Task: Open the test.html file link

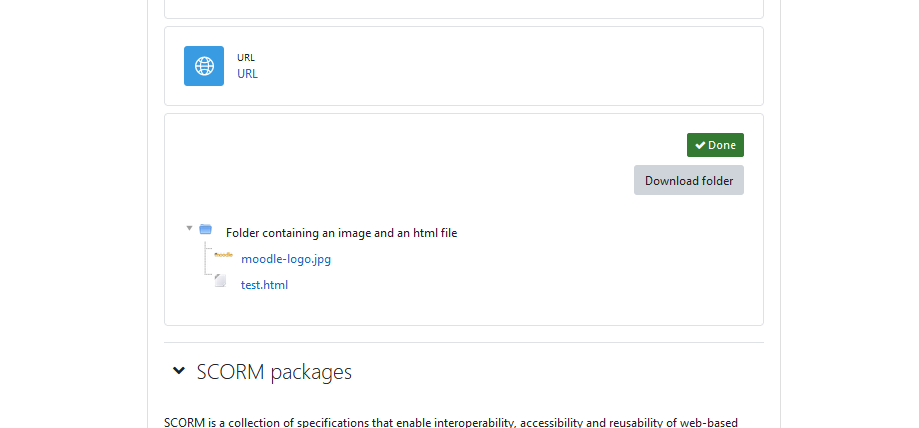Action: 264,285
